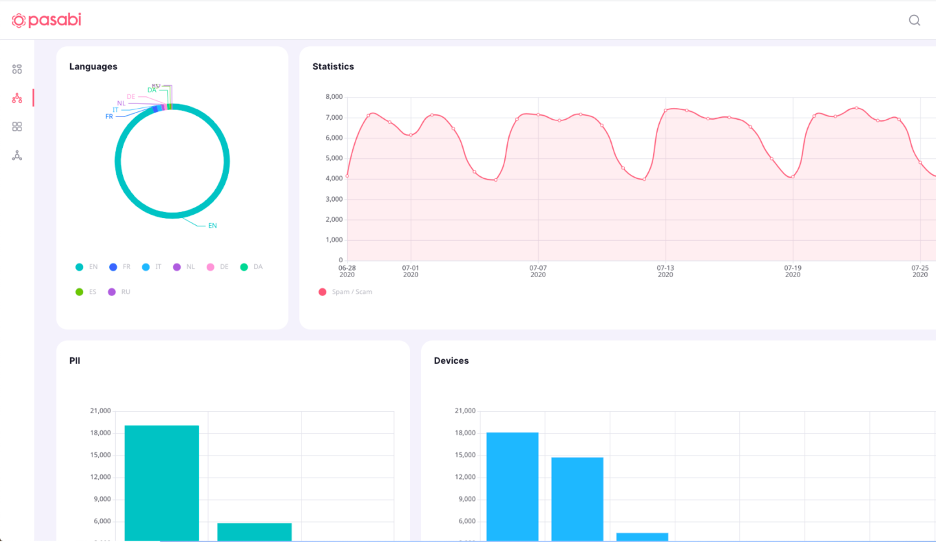Toggle the RU legend item
Screen dimensions: 936x542
coord(119,292)
